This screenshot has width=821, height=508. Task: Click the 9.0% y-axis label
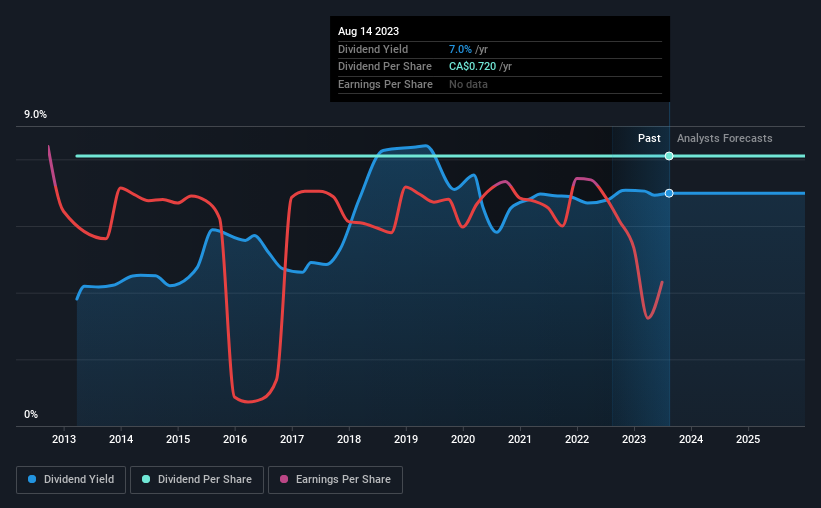click(x=35, y=115)
